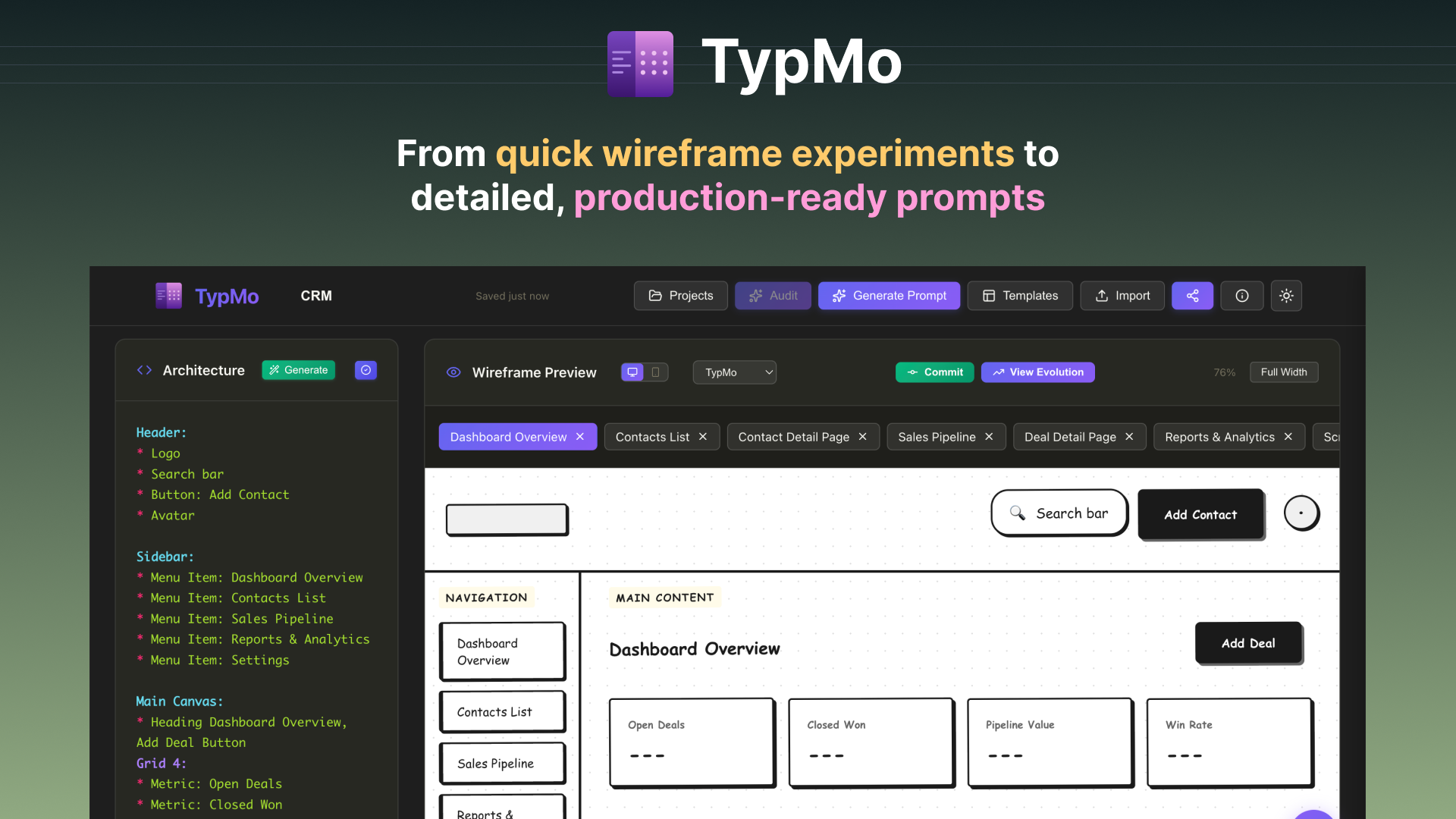Open app information via the info icon

pyautogui.click(x=1241, y=296)
